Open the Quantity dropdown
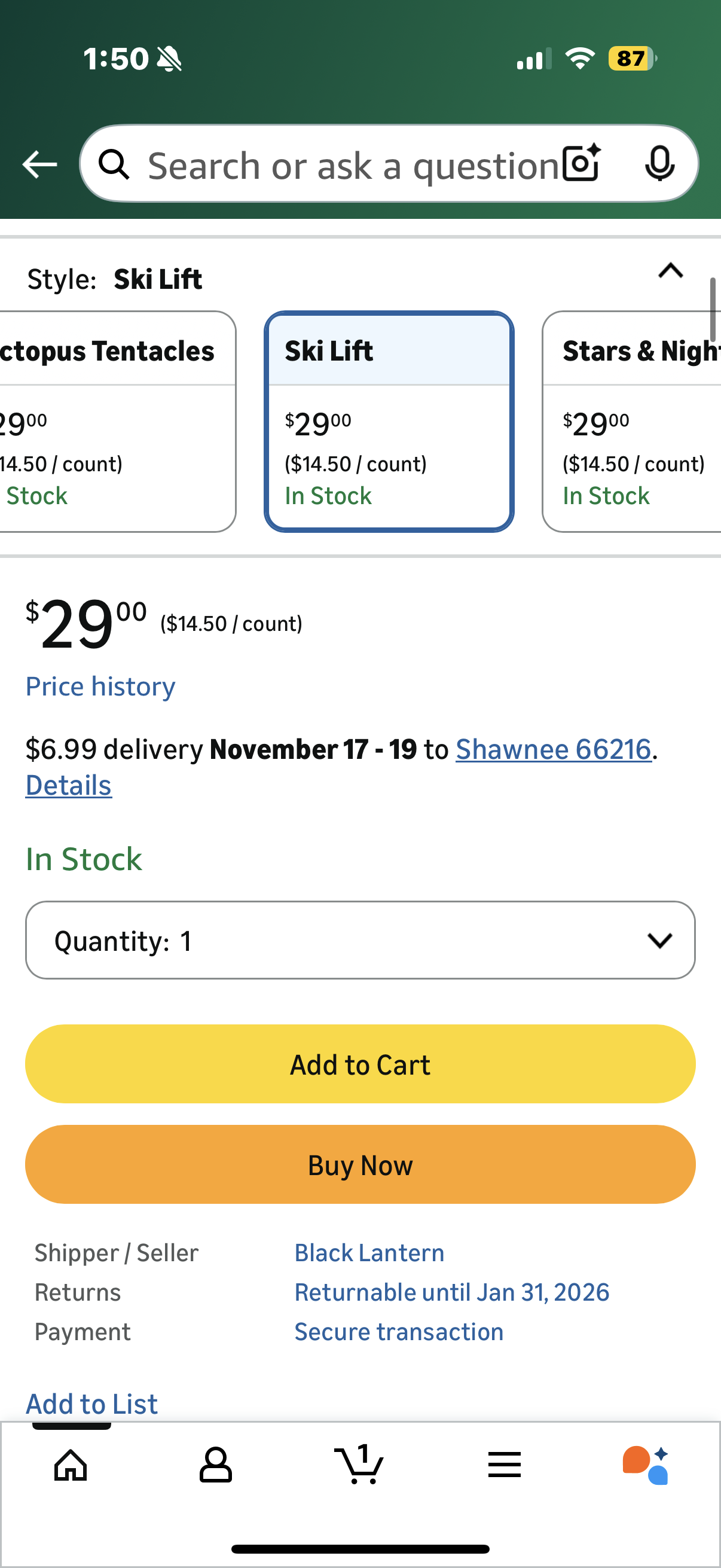Viewport: 721px width, 1568px height. coord(360,941)
